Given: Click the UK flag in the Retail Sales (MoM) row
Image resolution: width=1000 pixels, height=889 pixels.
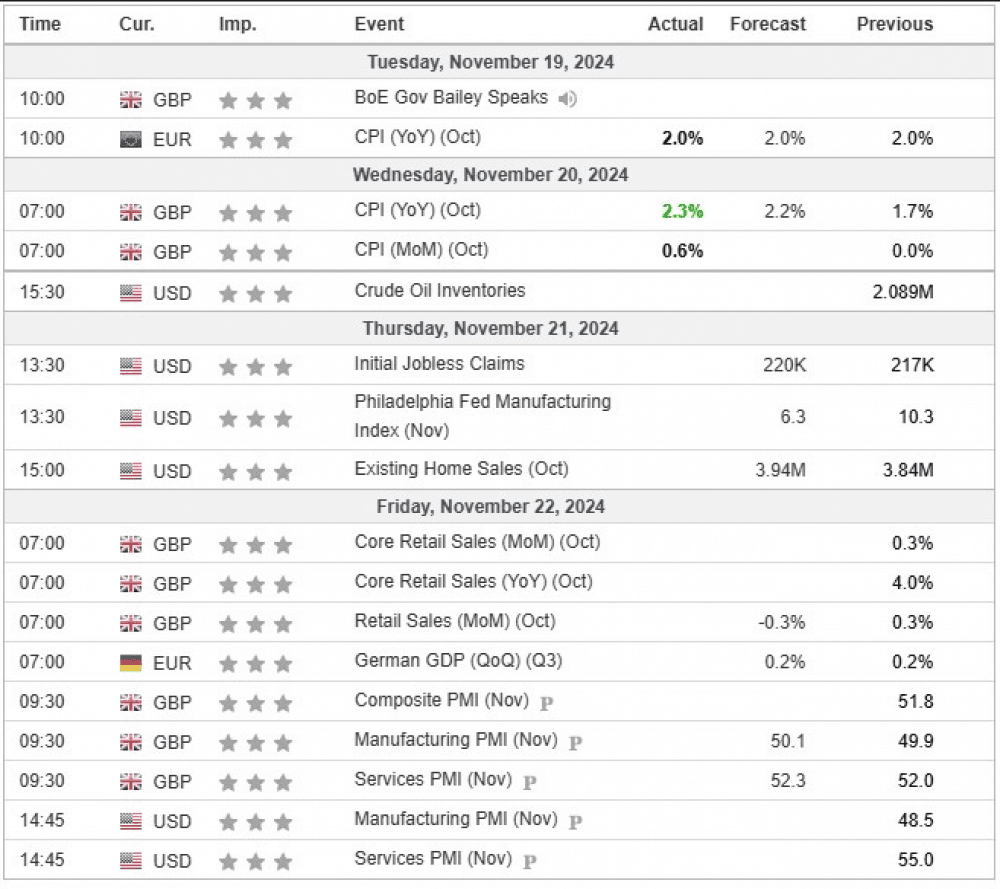Looking at the screenshot, I should 131,624.
